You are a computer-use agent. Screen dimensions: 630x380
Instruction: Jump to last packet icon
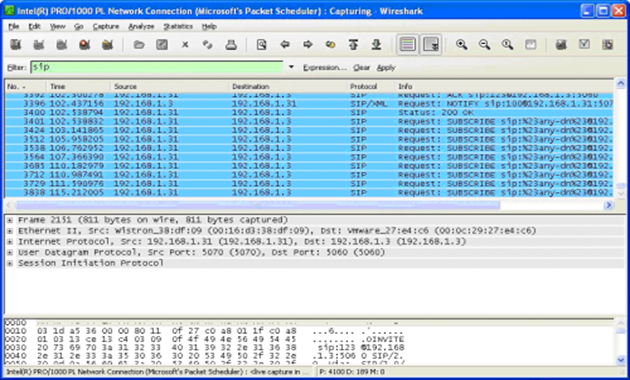click(376, 45)
